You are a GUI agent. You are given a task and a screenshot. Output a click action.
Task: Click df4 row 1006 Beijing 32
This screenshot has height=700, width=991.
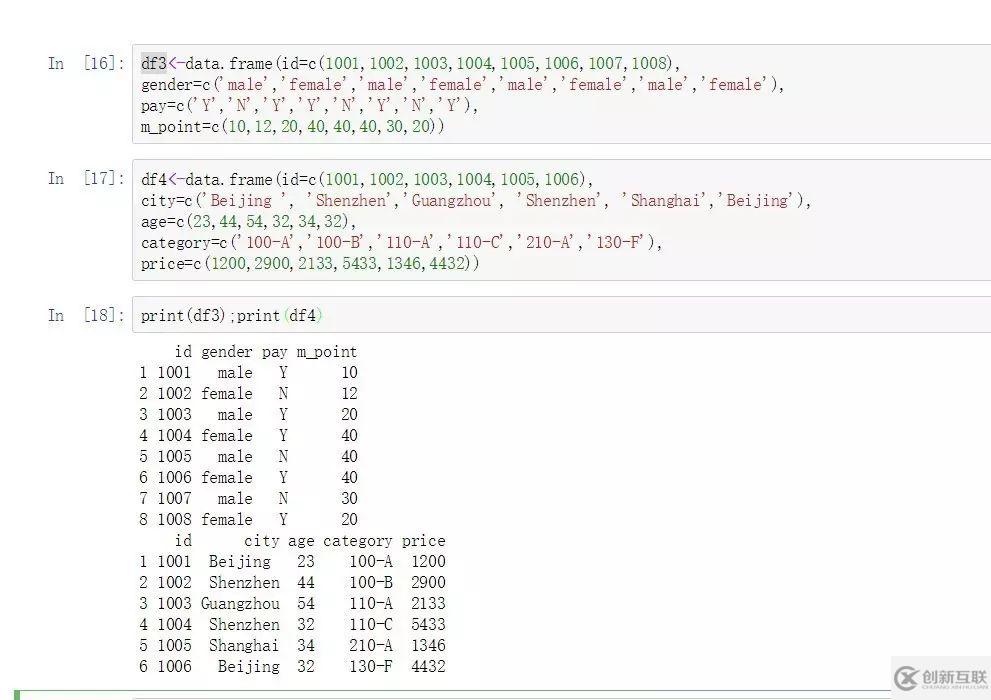(x=293, y=666)
